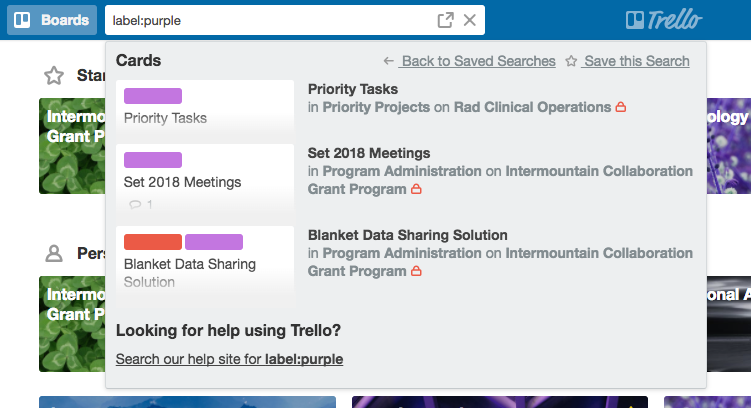Click Blanket Data Sharing Solution result title
Image resolution: width=751 pixels, height=408 pixels.
407,235
